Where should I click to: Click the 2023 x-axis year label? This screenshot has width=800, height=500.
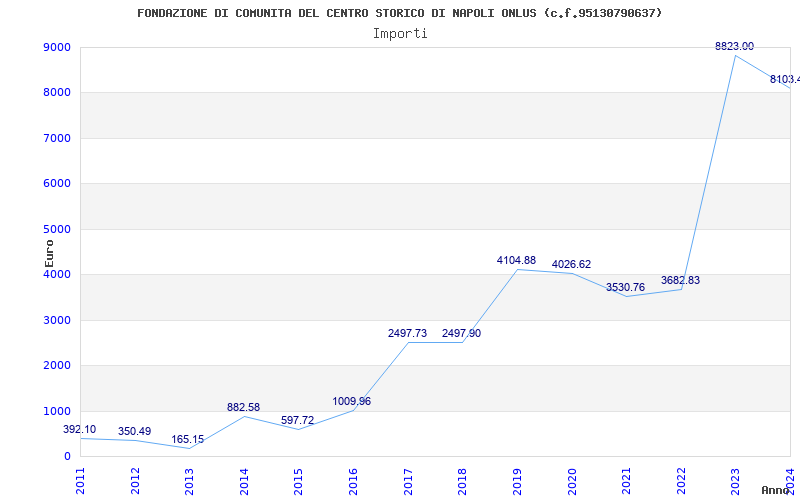pos(735,481)
